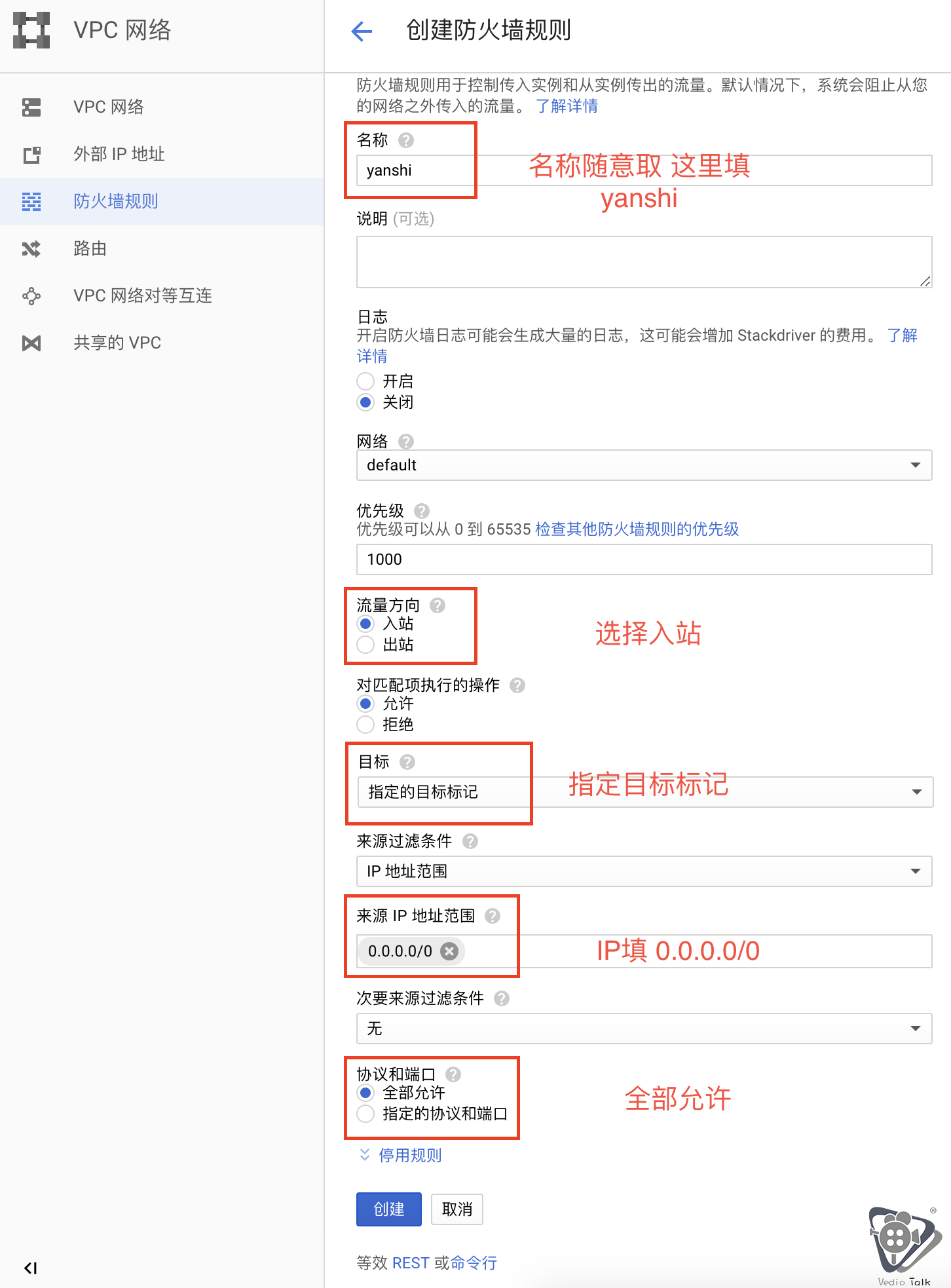Open the 次要来源过滤条件 无 dropdown
The image size is (951, 1288).
644,1028
